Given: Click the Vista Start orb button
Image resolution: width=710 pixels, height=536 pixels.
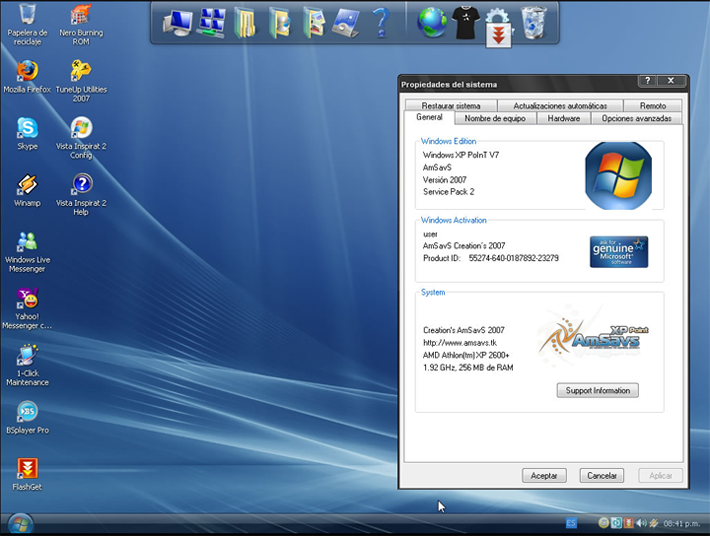Looking at the screenshot, I should pos(20,524).
